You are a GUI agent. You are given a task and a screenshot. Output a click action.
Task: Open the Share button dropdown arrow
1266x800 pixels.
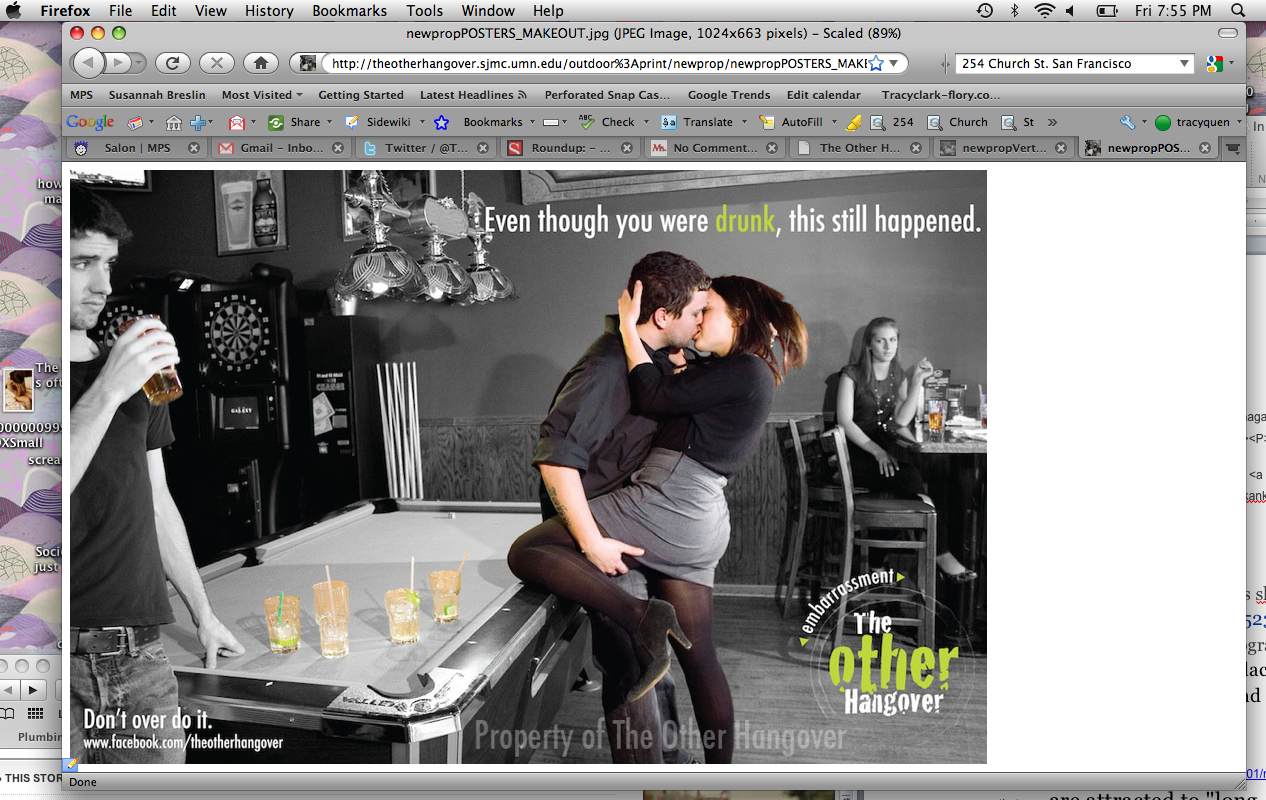329,122
